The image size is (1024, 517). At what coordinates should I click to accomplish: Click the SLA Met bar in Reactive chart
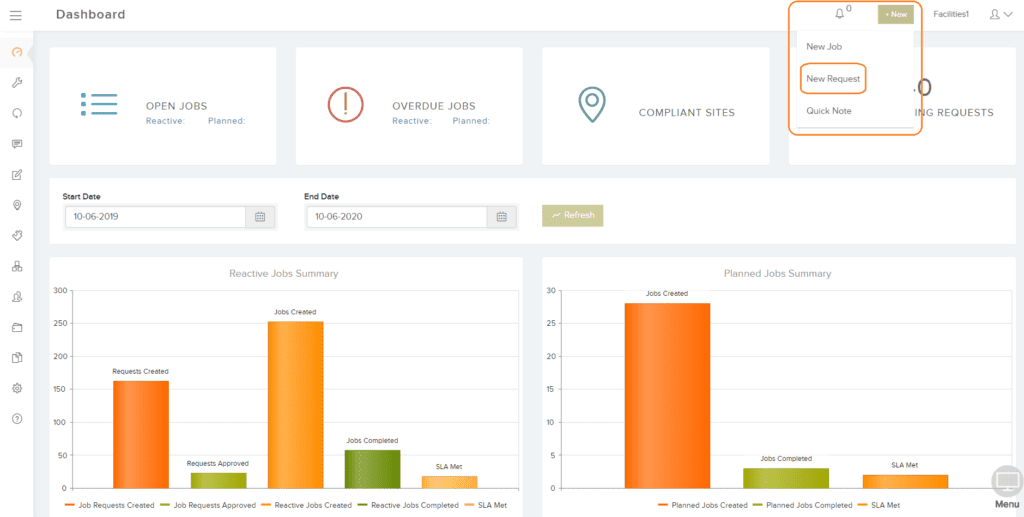(449, 482)
